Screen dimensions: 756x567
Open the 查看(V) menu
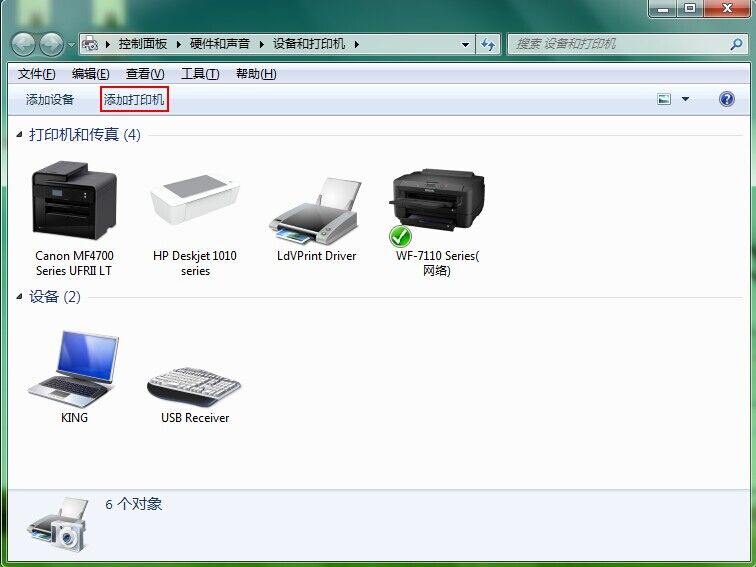tap(145, 74)
